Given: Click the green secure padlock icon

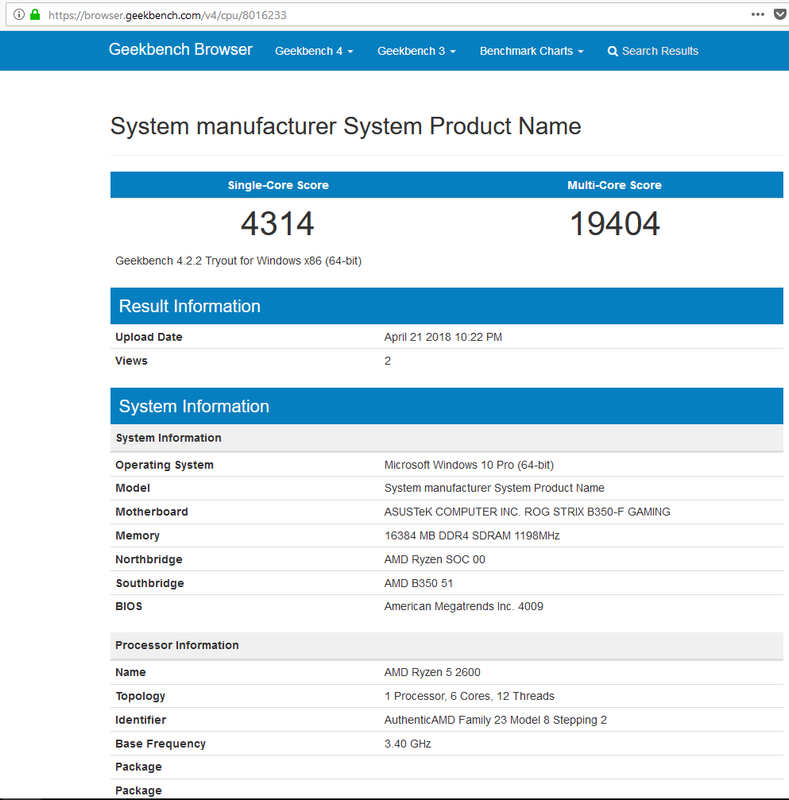Looking at the screenshot, I should pos(35,14).
